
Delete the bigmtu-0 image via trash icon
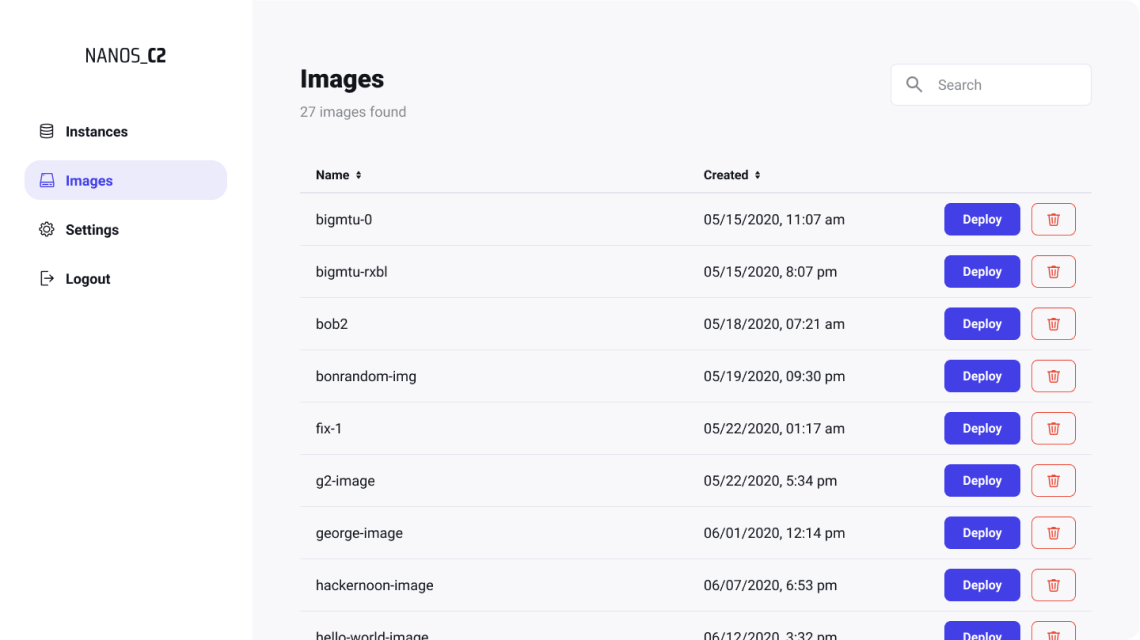coord(1053,219)
